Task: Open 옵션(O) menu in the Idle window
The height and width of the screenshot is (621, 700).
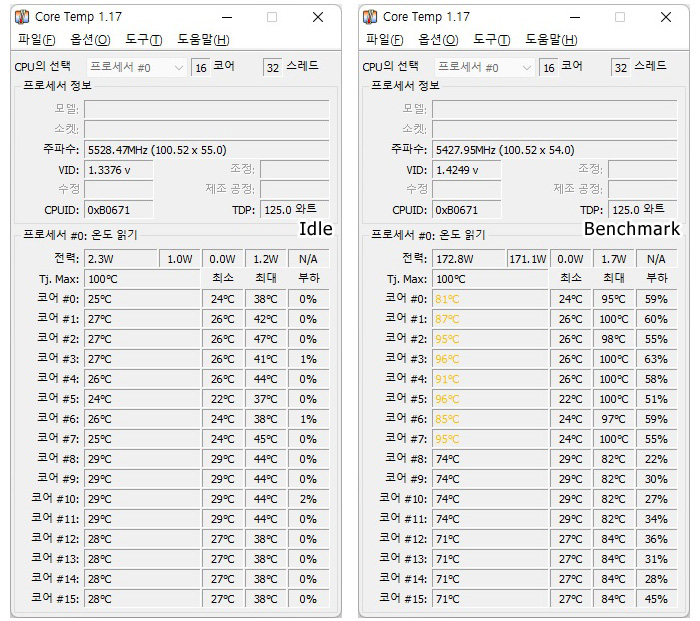Action: tap(90, 40)
